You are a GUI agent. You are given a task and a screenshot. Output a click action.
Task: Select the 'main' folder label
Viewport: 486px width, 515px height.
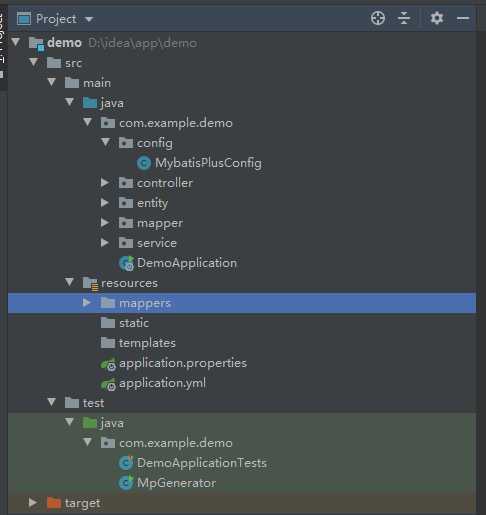[97, 83]
